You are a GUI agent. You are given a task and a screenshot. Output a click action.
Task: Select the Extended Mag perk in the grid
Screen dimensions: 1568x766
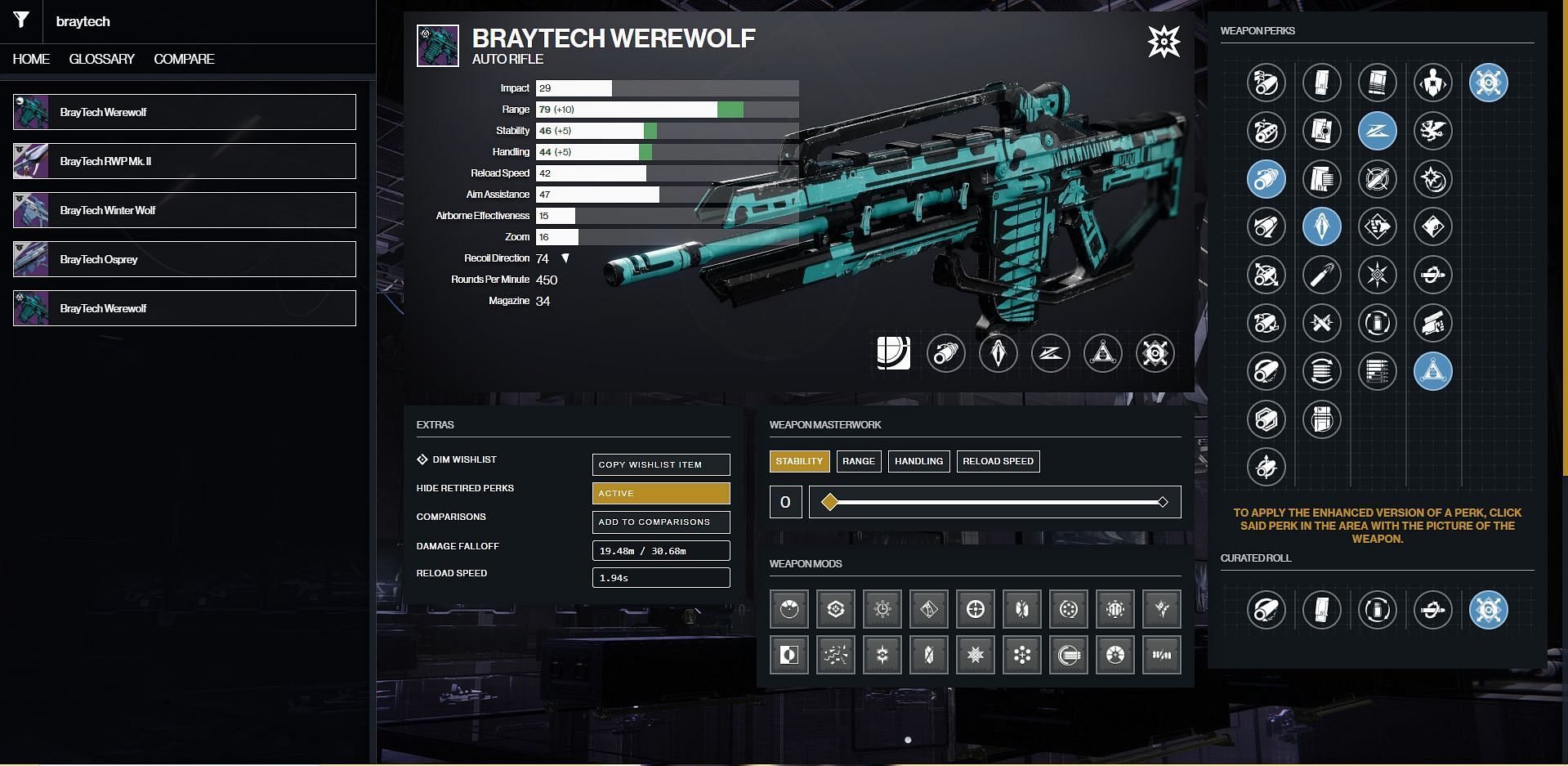[1322, 179]
